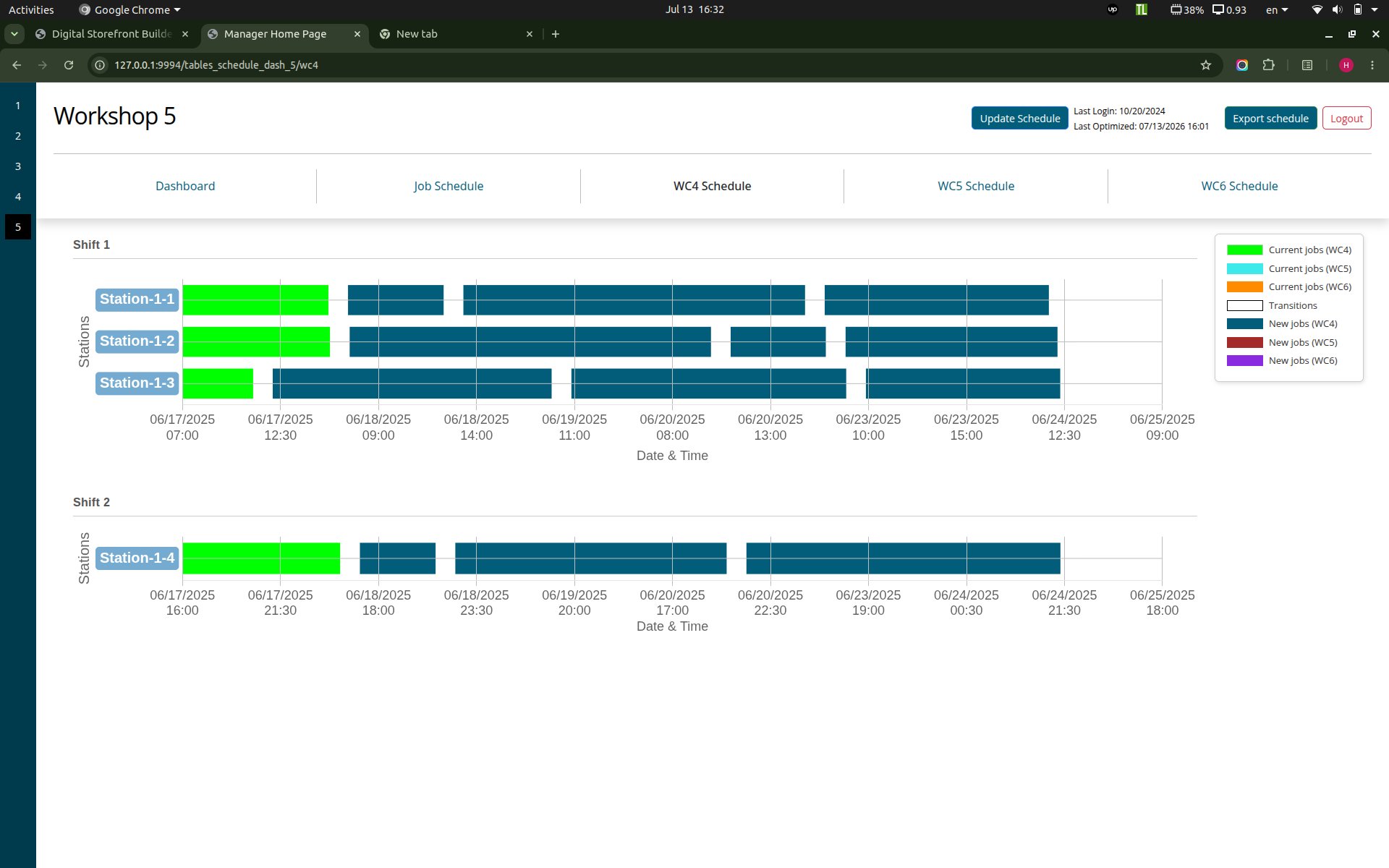The width and height of the screenshot is (1389, 868).
Task: Open the Job Schedule tab
Action: [x=449, y=186]
